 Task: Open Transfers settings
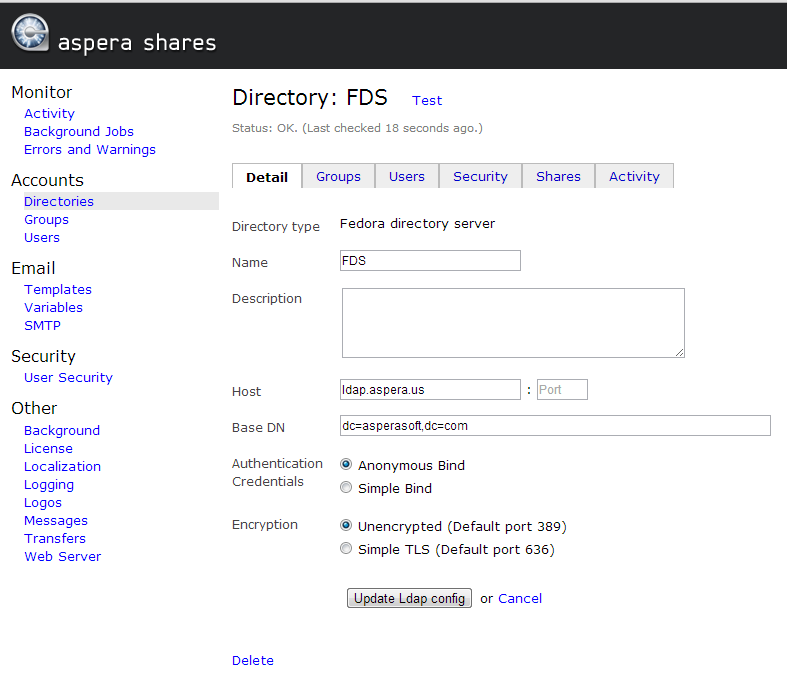click(55, 538)
